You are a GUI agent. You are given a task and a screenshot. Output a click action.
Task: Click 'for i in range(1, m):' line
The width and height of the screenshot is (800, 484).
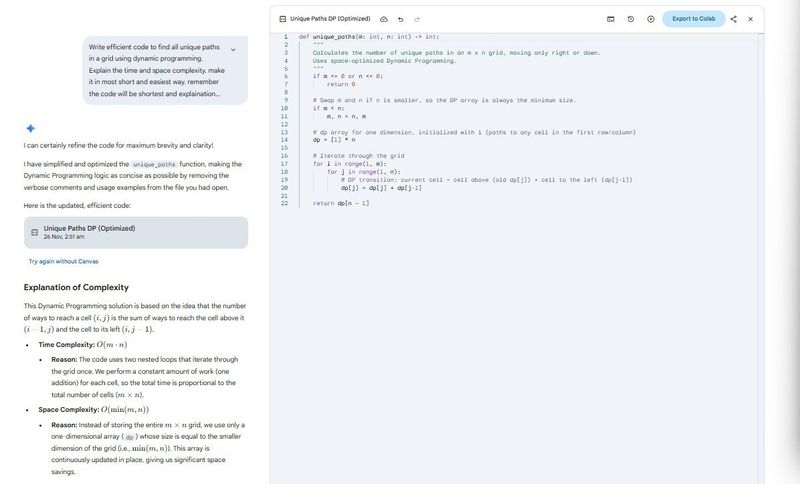[x=349, y=164]
